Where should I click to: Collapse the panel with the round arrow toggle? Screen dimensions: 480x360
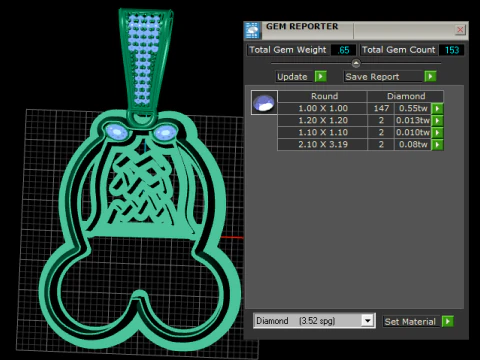[356, 63]
